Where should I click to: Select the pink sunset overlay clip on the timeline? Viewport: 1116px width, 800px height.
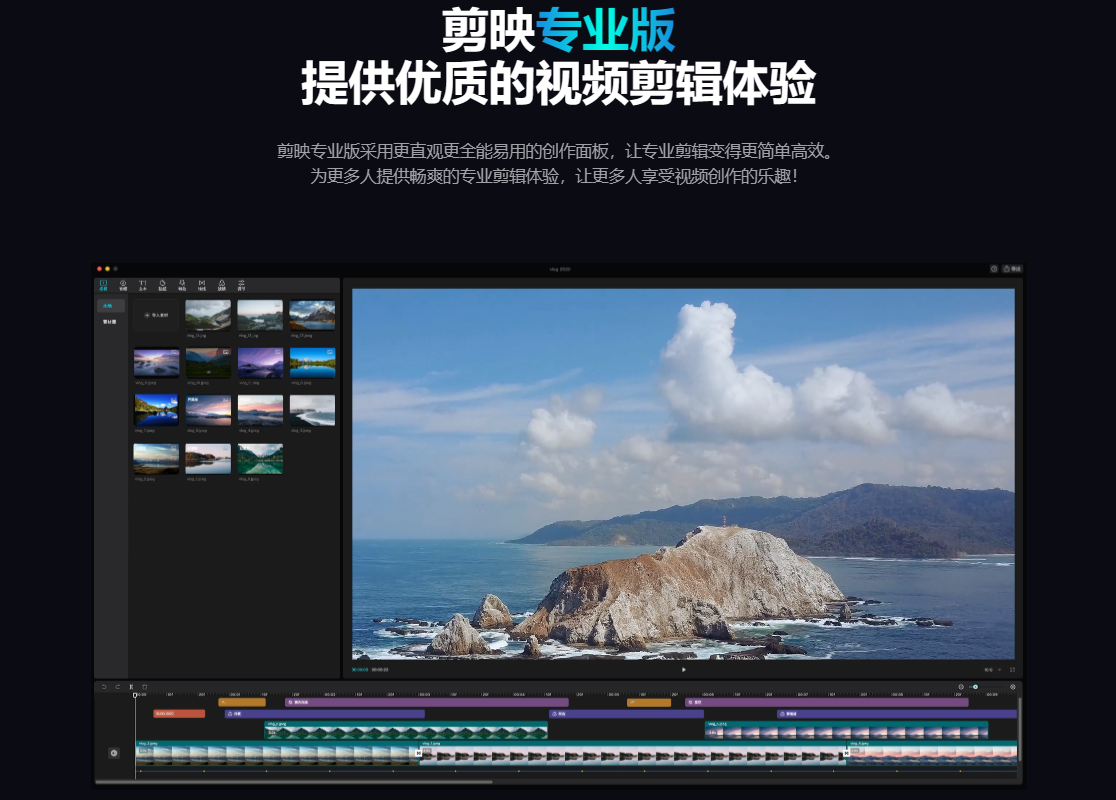point(846,730)
